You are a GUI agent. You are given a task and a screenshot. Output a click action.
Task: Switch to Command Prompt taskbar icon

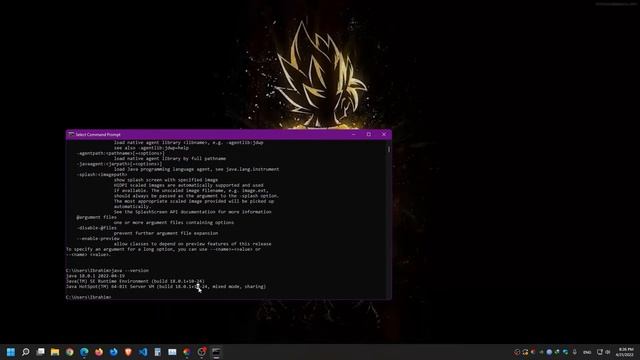click(x=216, y=352)
